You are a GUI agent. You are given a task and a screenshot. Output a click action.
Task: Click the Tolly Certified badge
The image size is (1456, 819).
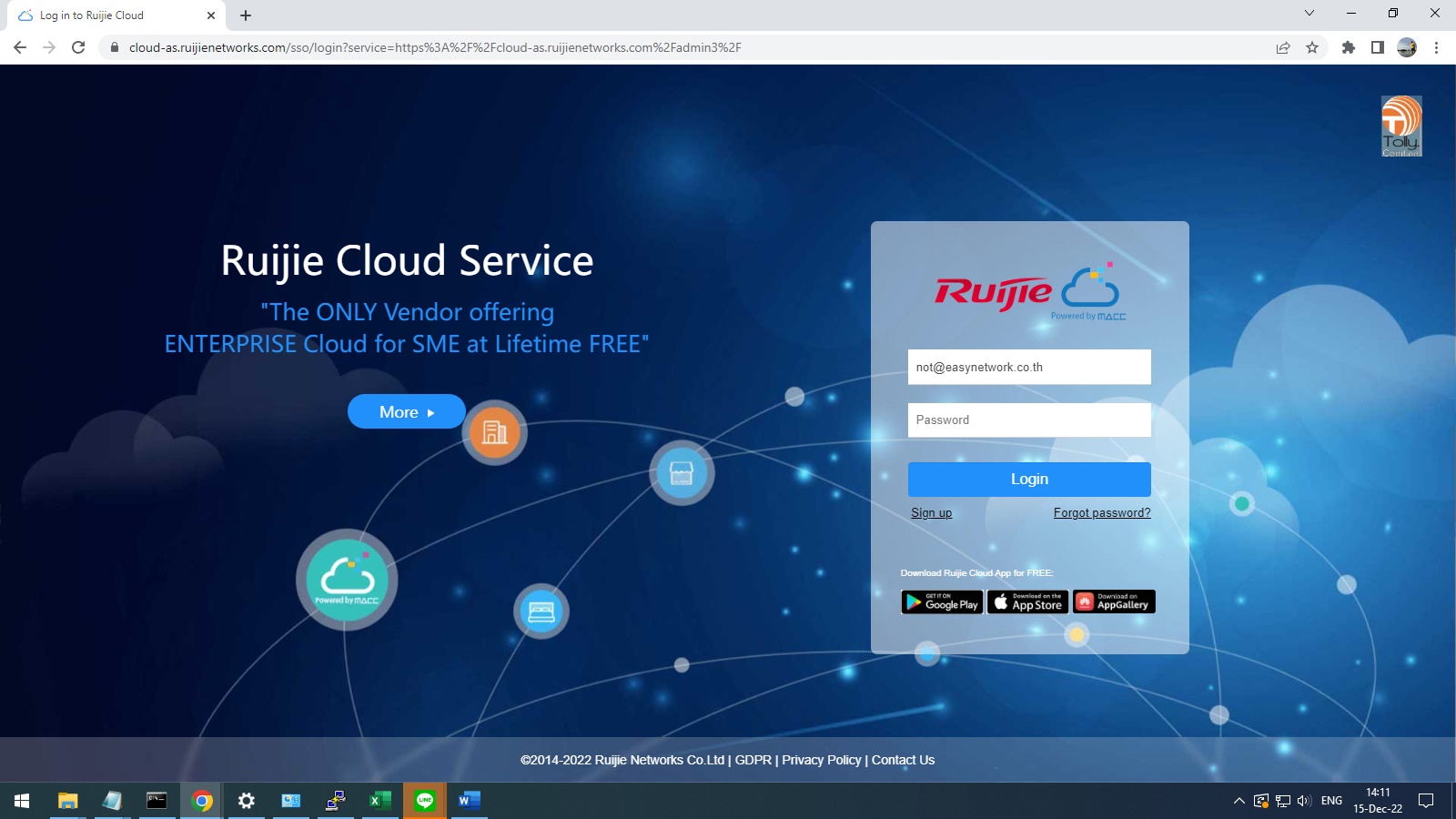coord(1401,126)
